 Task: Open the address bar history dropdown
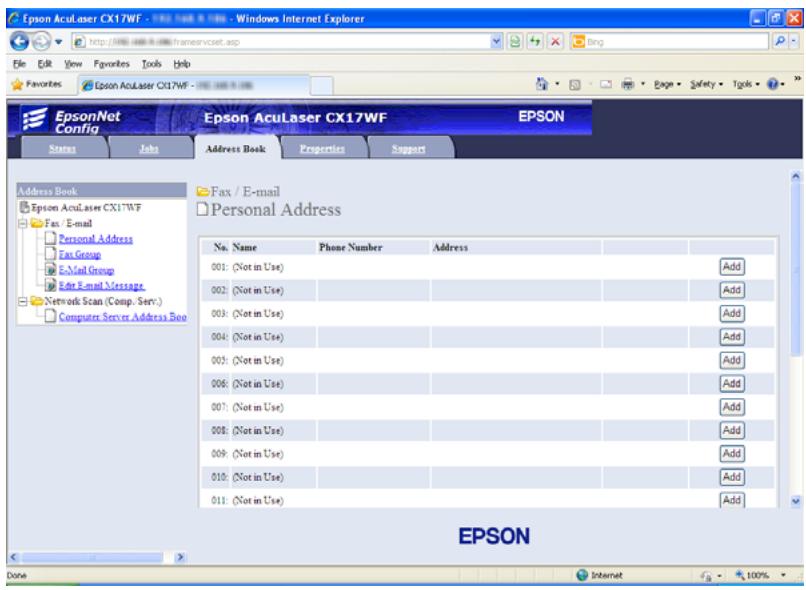pyautogui.click(x=496, y=41)
